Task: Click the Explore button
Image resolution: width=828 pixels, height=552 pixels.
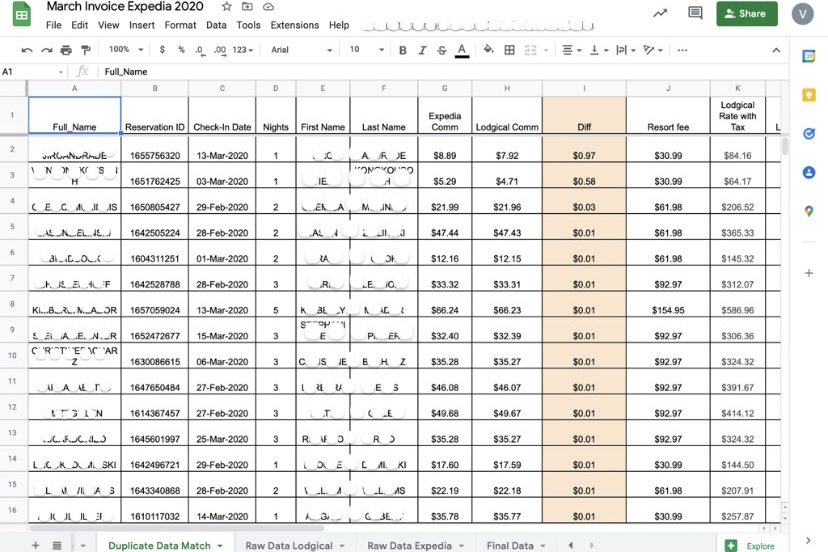Action: coord(750,546)
